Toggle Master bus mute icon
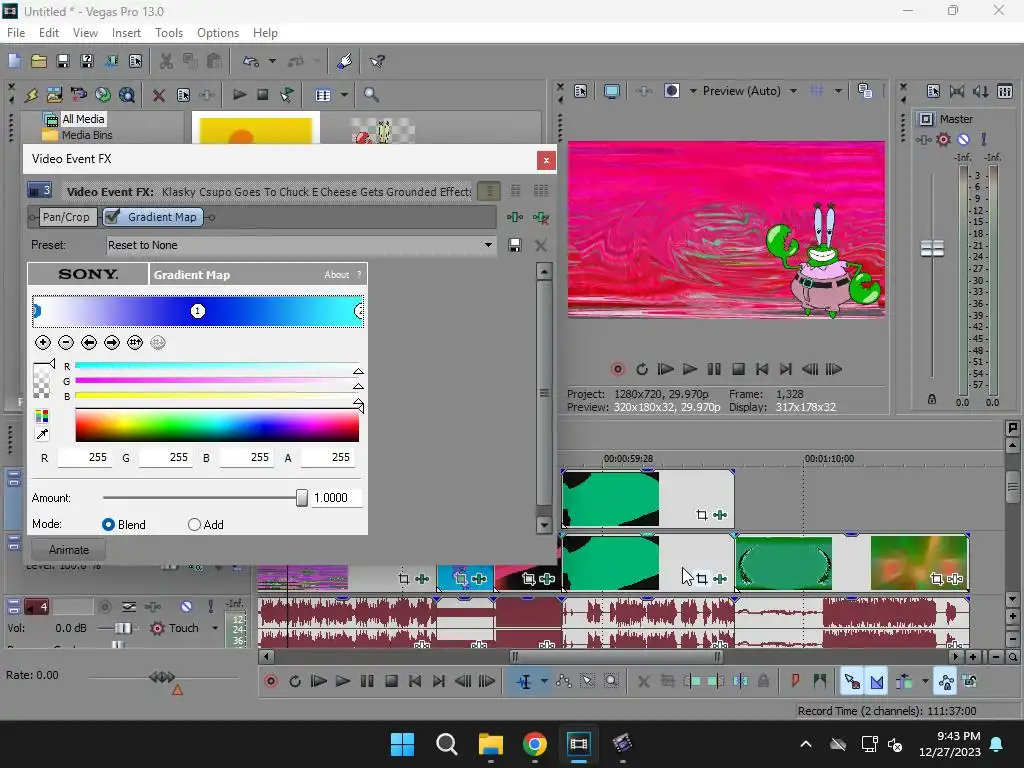 coord(963,139)
